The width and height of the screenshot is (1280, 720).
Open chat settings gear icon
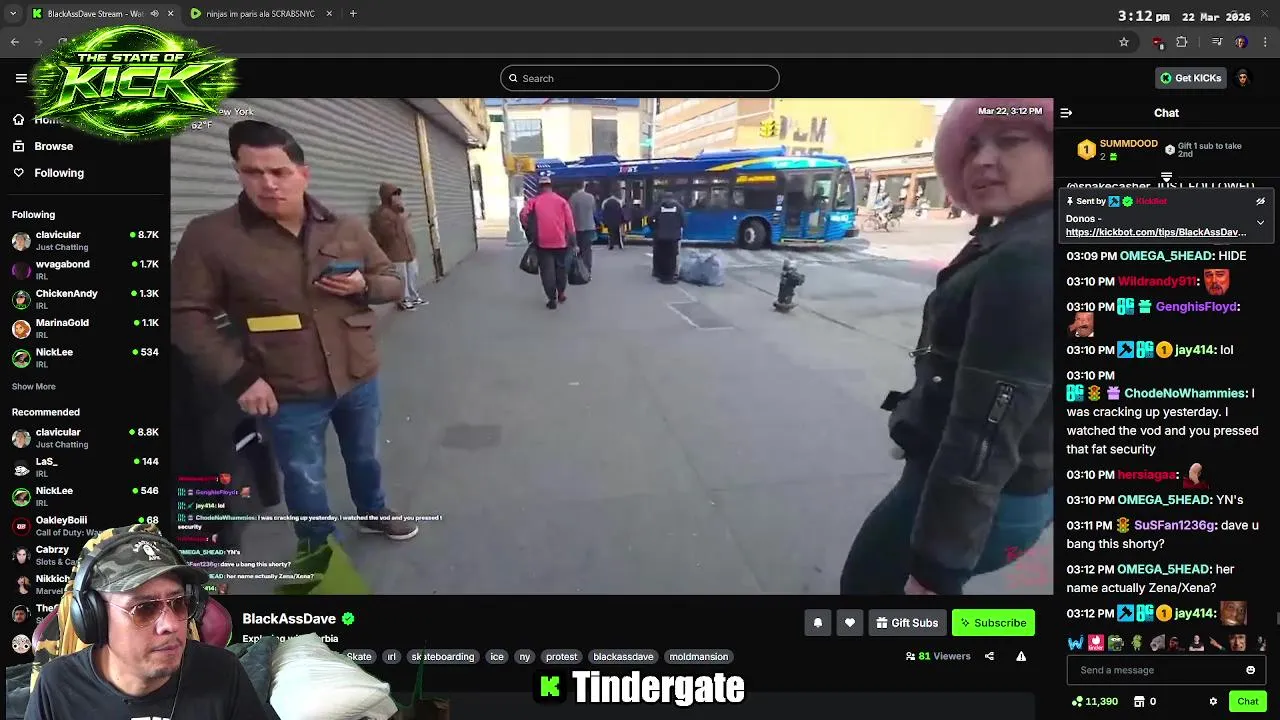click(x=1213, y=702)
